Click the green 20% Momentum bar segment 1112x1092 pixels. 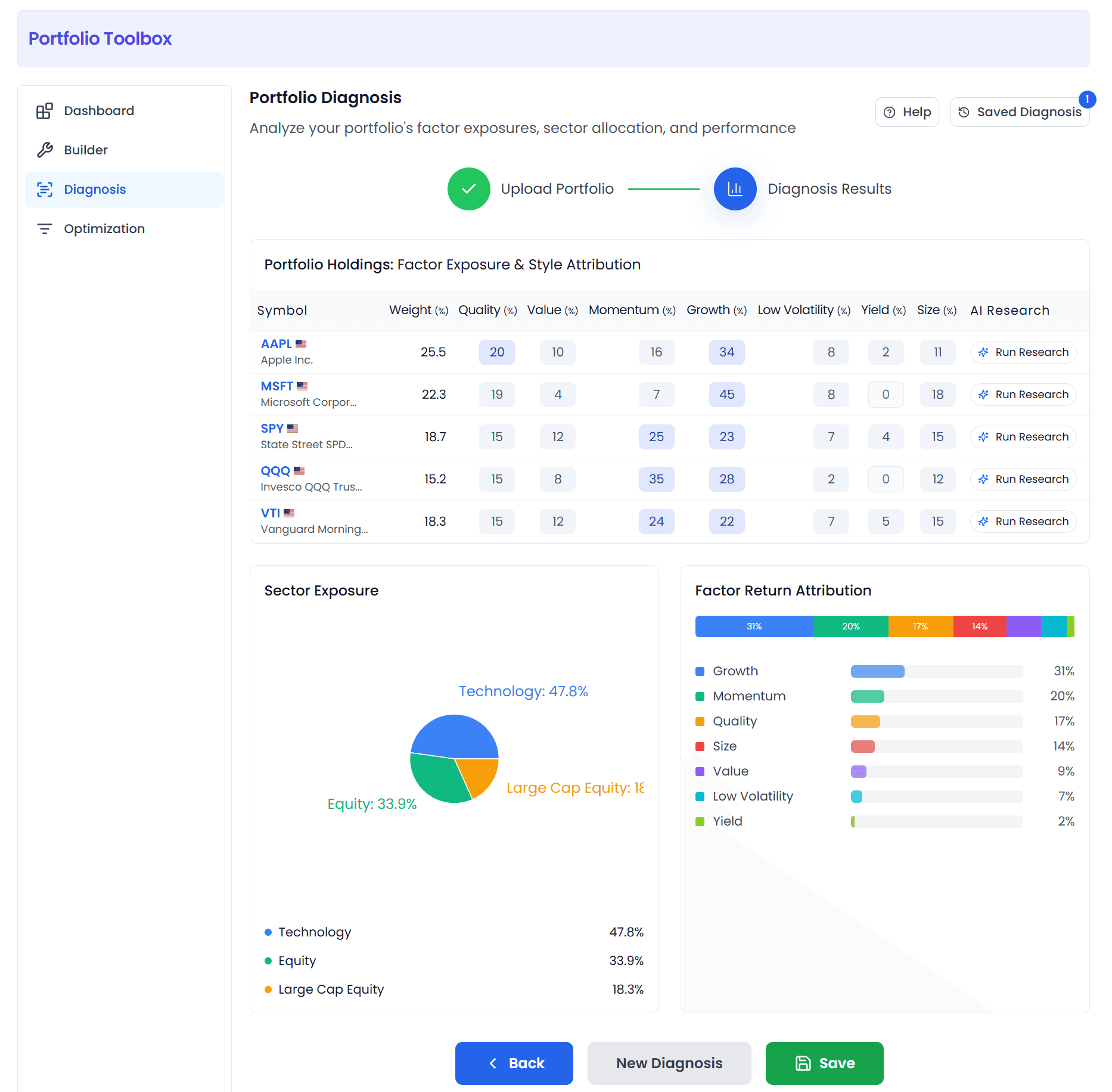[x=851, y=626]
